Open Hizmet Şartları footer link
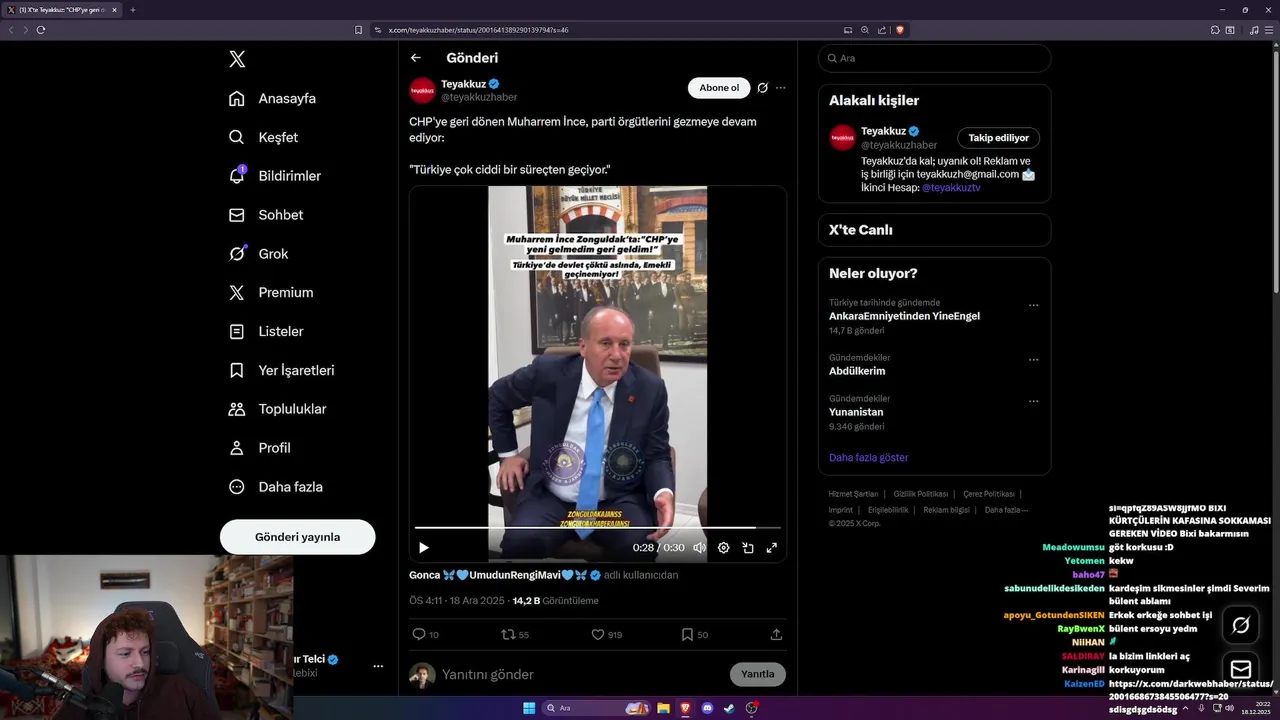Screen dimensions: 1280x720 [x=853, y=494]
